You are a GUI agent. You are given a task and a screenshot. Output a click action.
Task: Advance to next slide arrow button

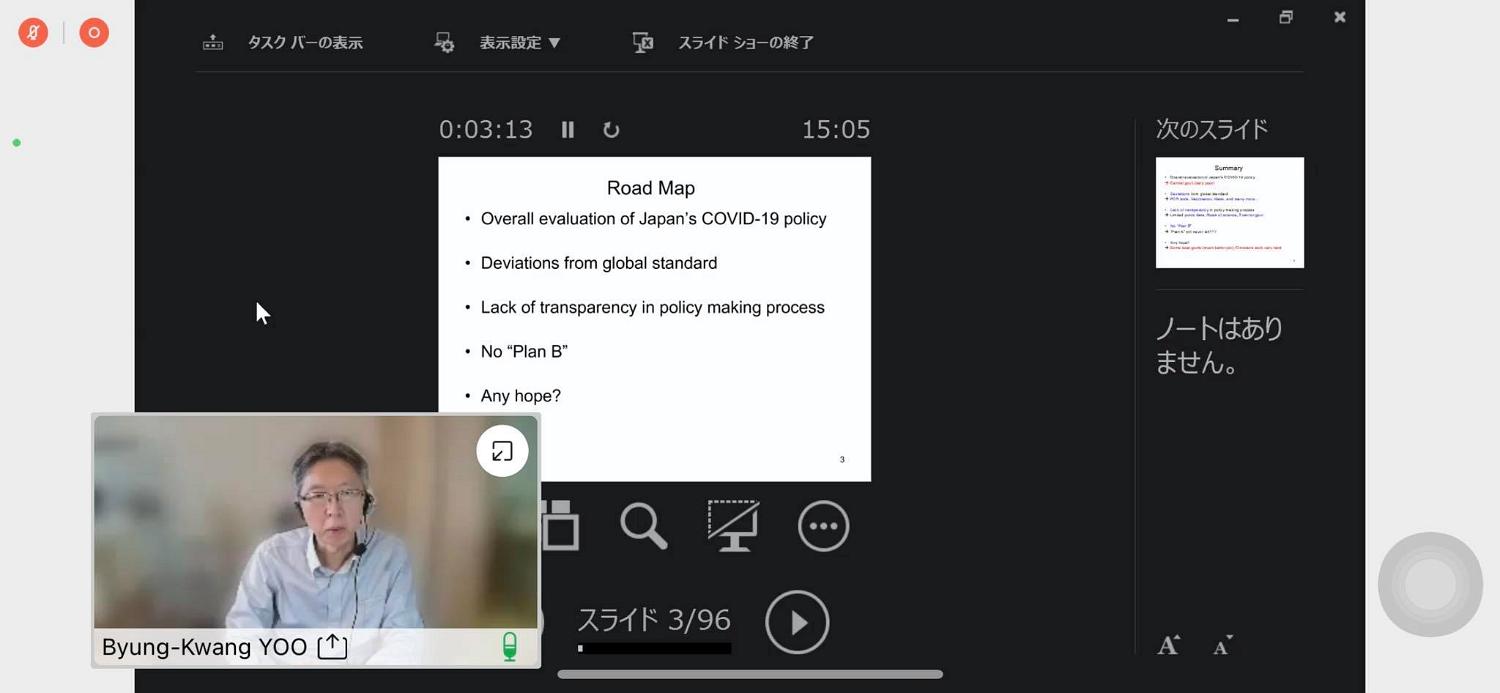797,622
